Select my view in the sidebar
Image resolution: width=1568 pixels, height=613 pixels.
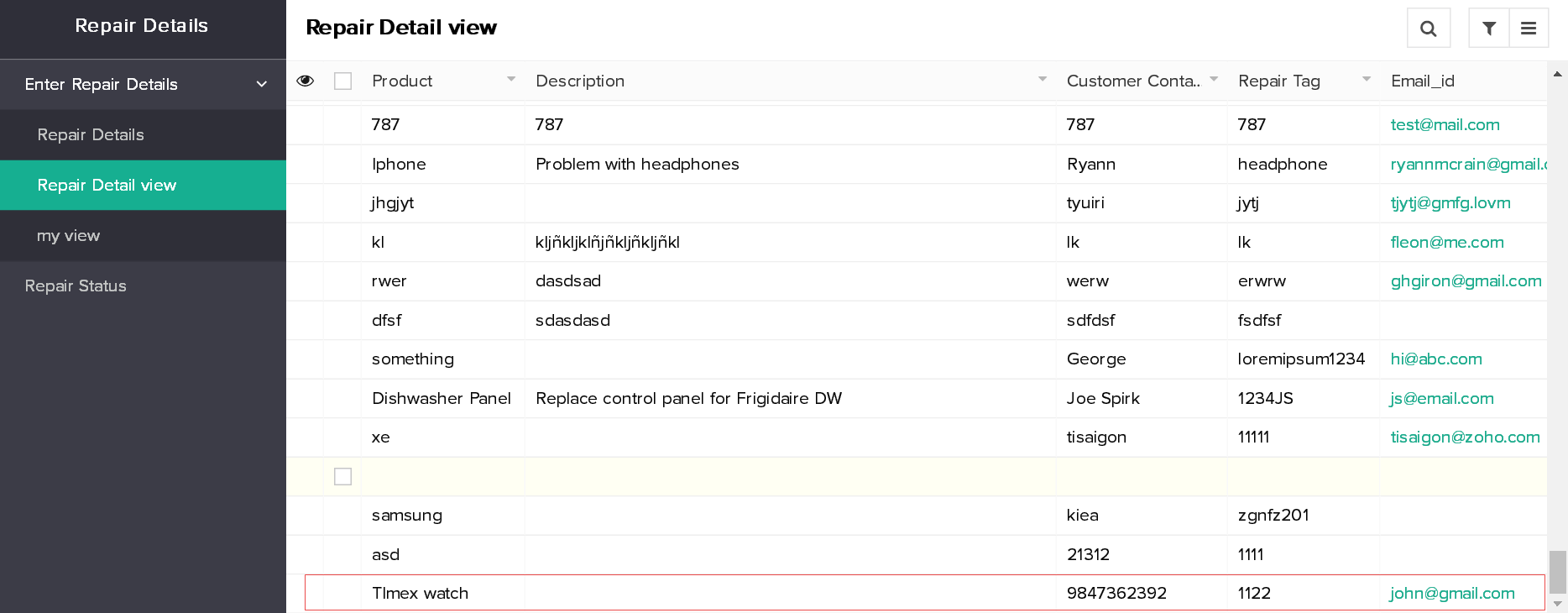pos(68,235)
